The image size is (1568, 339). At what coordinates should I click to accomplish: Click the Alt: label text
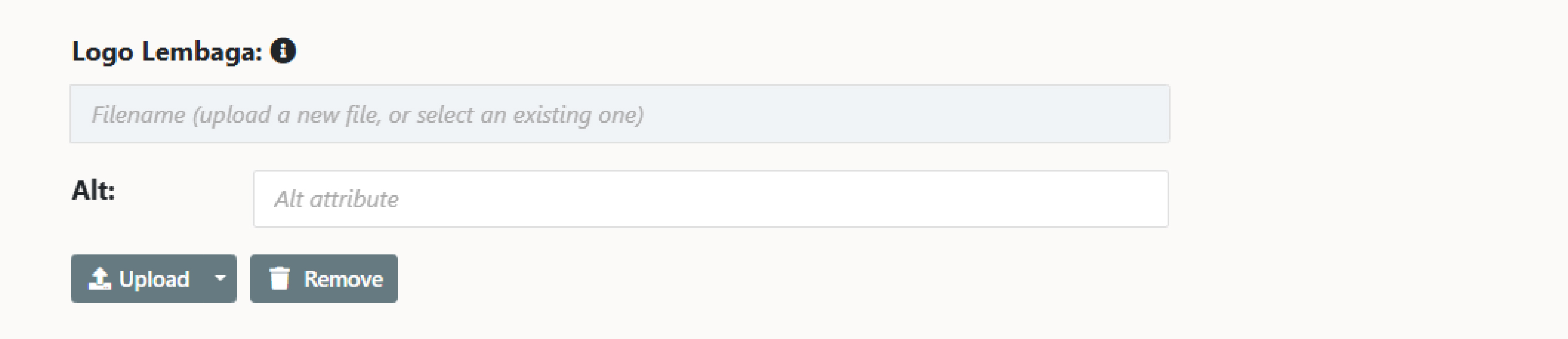(x=93, y=190)
